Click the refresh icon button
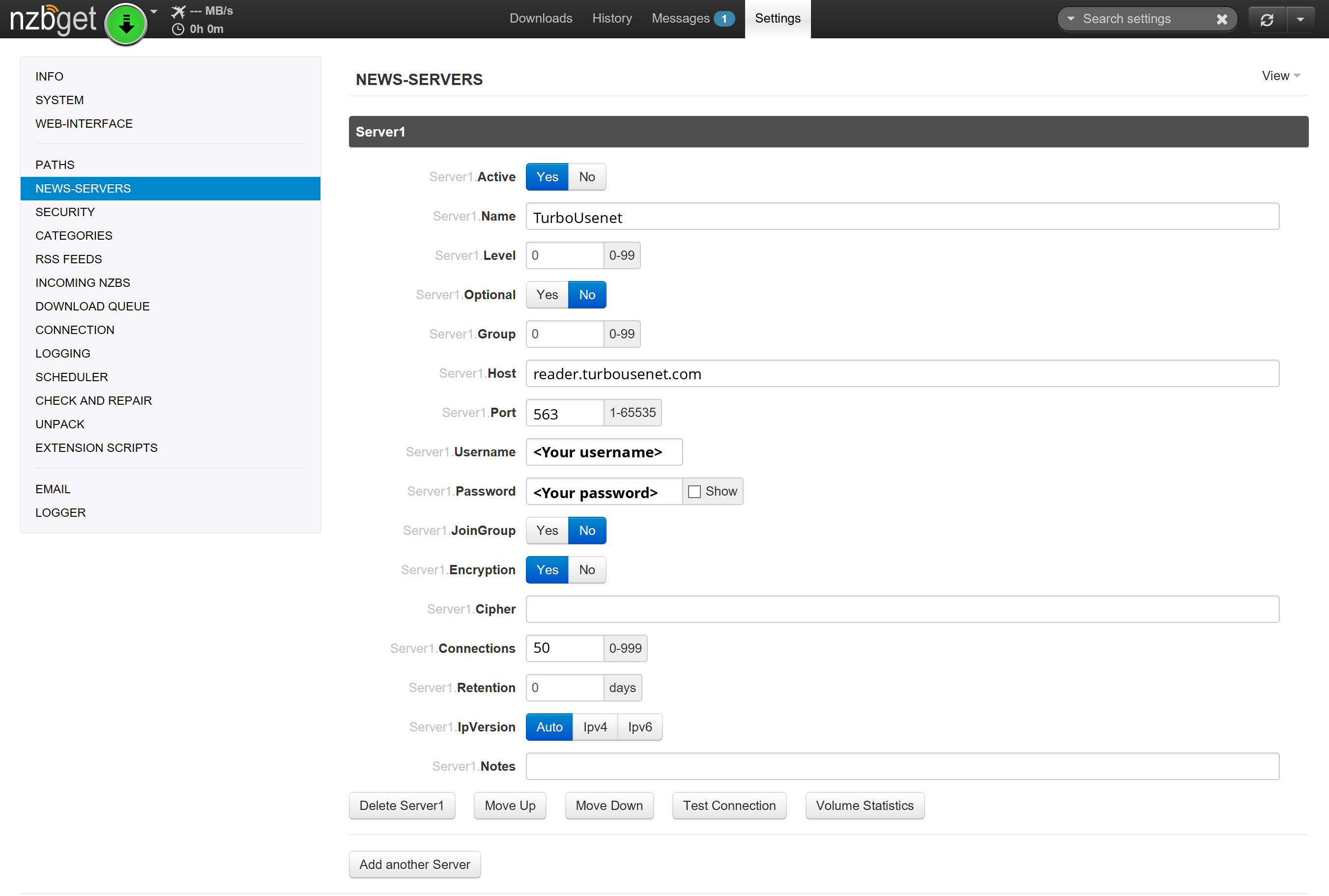 (1267, 20)
